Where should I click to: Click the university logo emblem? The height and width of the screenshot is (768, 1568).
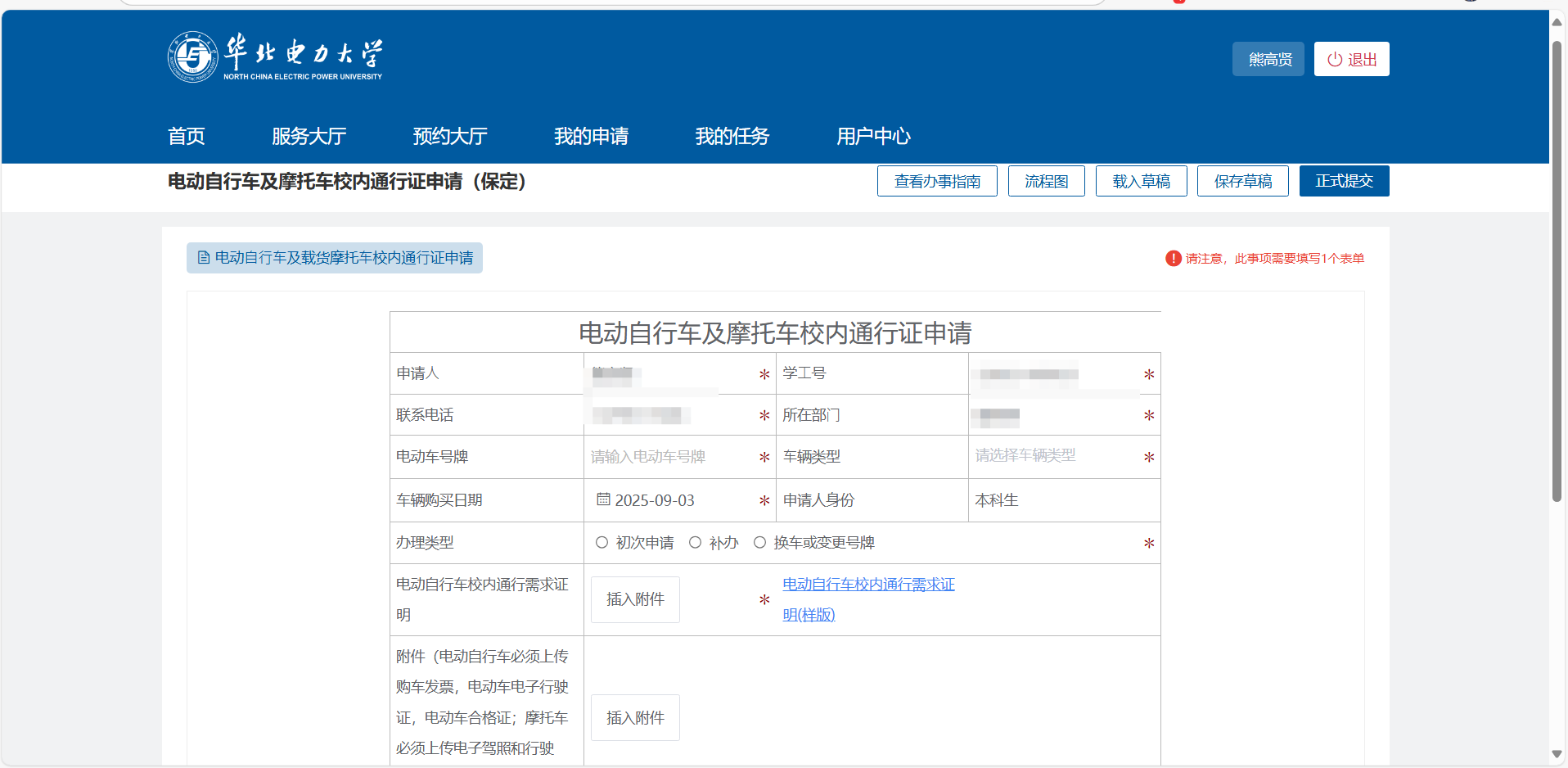click(x=193, y=57)
